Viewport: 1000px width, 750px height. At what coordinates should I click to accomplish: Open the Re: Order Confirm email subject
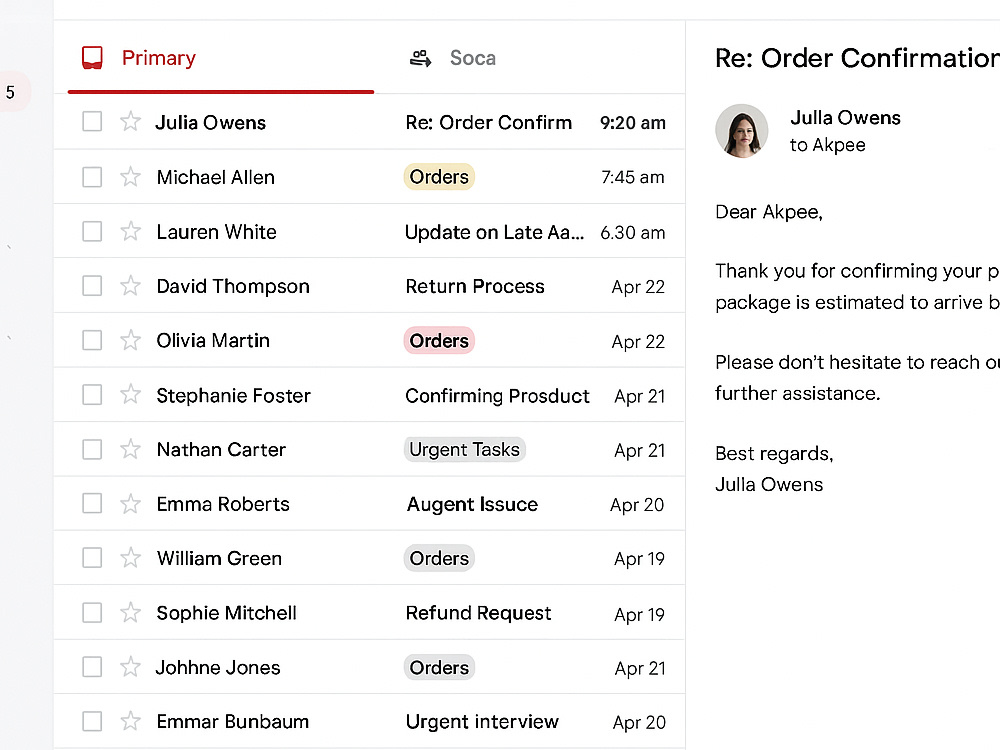point(489,122)
